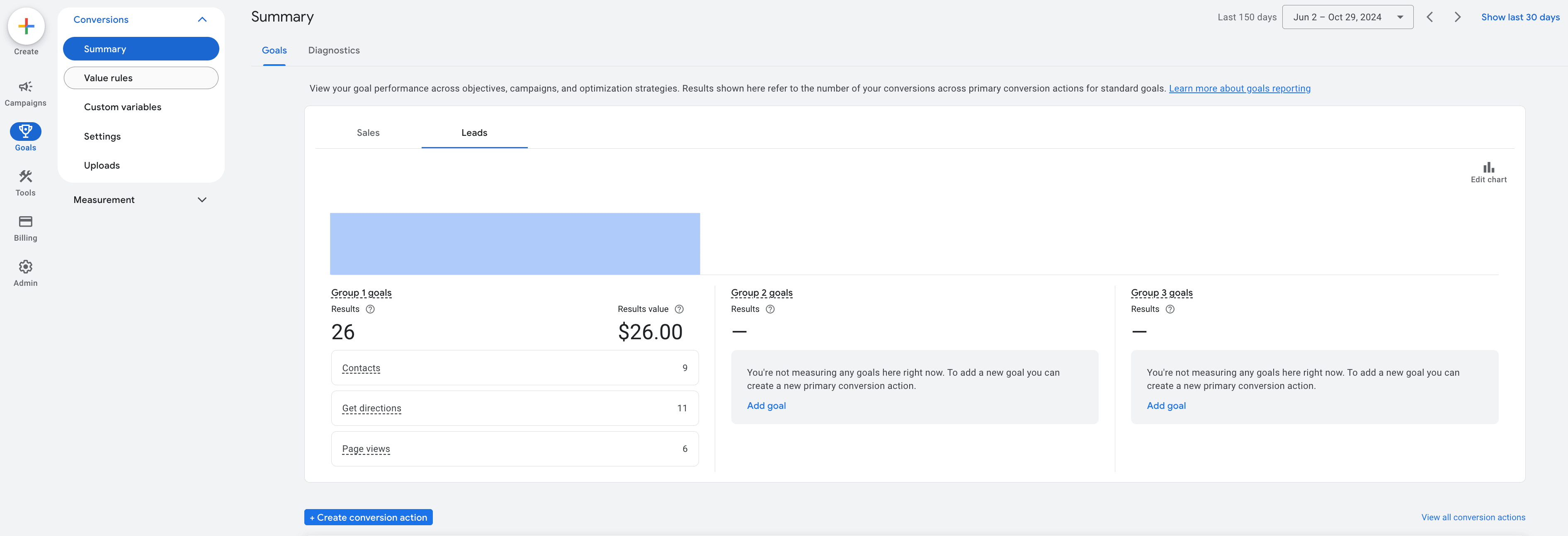Screen dimensions: 1568x536
Task: Open Learn more about goals reporting link
Action: pyautogui.click(x=1240, y=88)
